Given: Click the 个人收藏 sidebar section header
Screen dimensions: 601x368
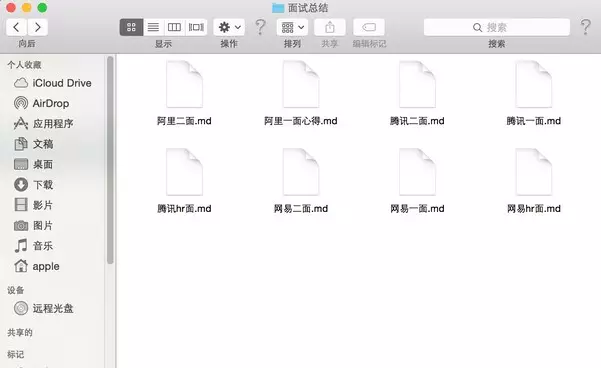Looking at the screenshot, I should coord(24,65).
